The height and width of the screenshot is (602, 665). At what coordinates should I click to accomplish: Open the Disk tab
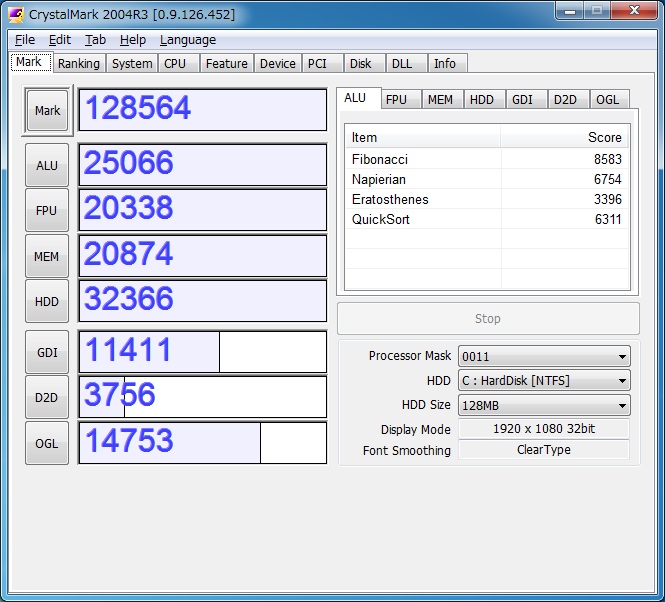click(x=361, y=63)
